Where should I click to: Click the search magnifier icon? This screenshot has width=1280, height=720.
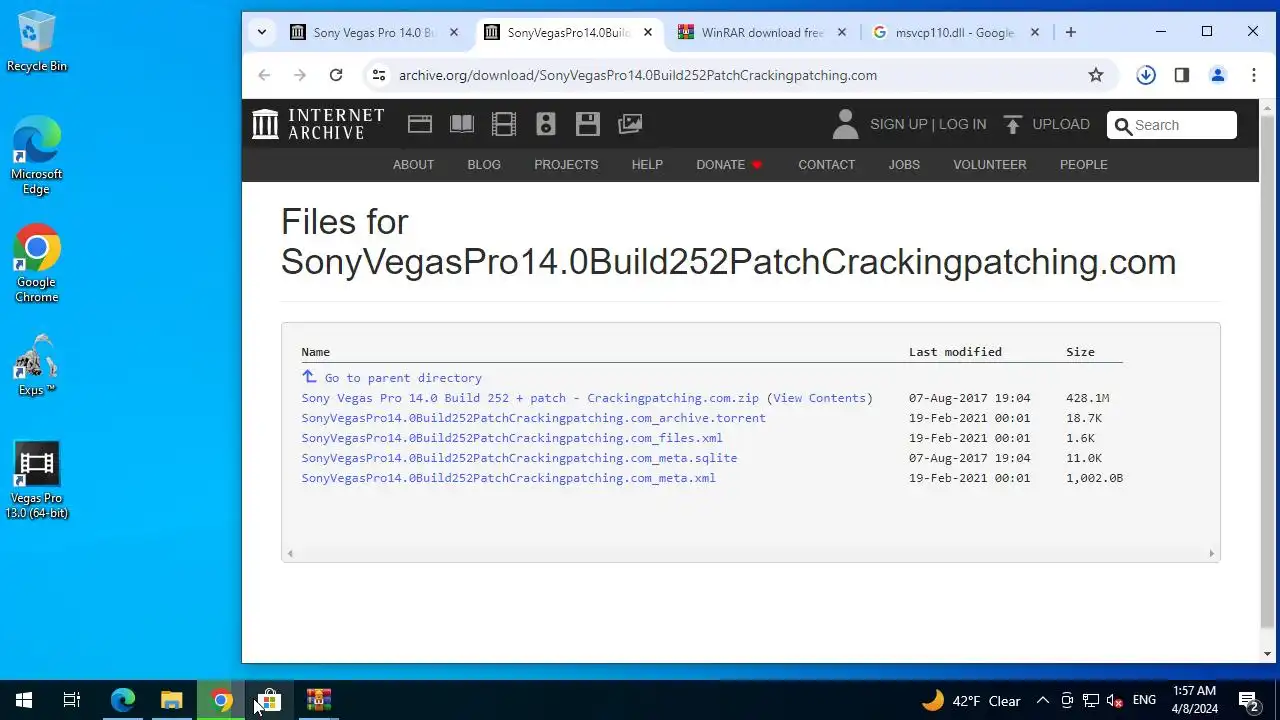[1123, 126]
